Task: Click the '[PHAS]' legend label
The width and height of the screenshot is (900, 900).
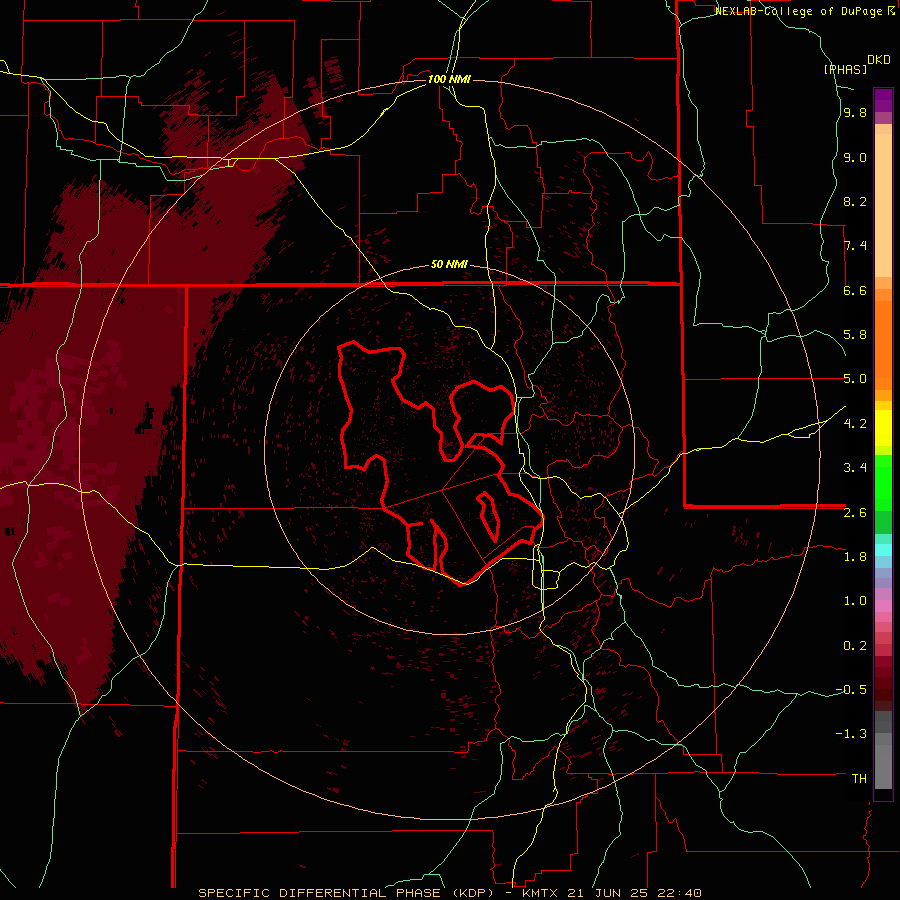Action: (x=845, y=70)
